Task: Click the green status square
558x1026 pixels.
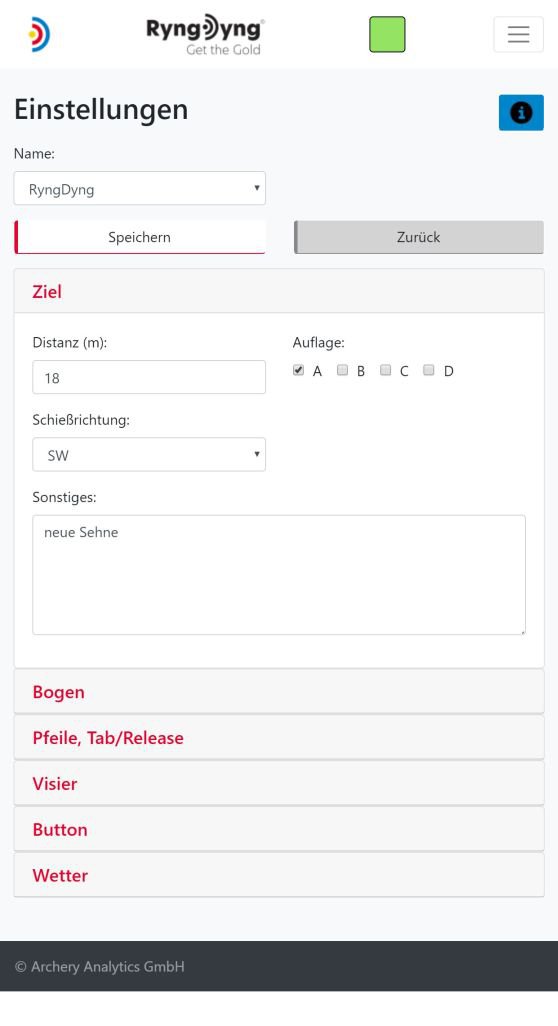Action: click(387, 35)
